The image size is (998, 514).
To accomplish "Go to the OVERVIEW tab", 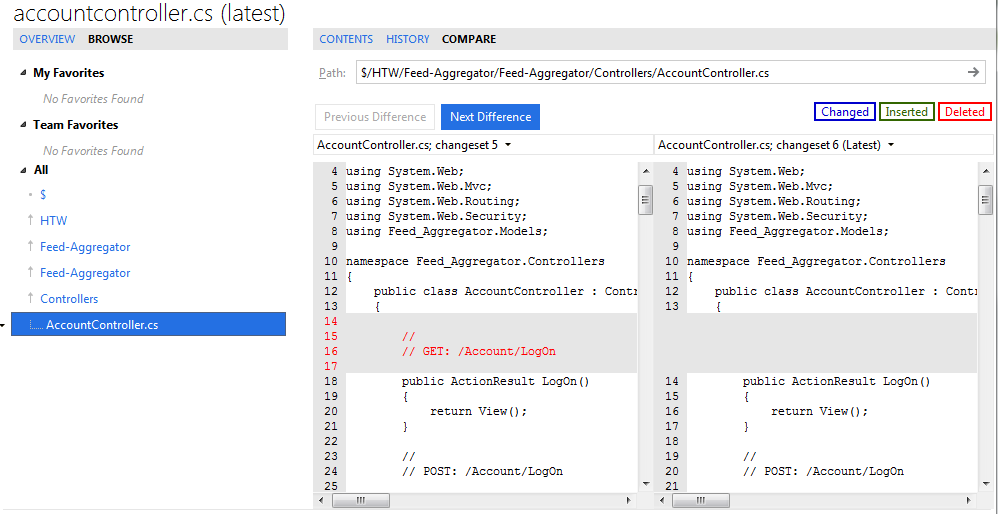I will coord(47,39).
